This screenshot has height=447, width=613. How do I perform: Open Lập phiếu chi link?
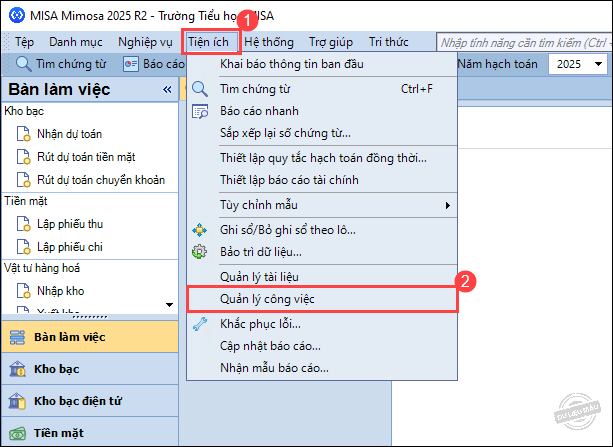coord(70,247)
